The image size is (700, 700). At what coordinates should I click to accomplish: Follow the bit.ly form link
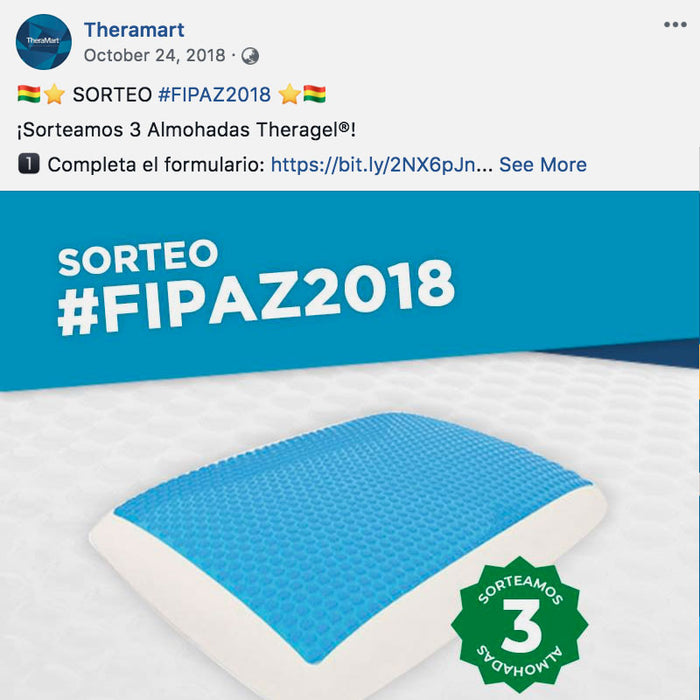(382, 165)
